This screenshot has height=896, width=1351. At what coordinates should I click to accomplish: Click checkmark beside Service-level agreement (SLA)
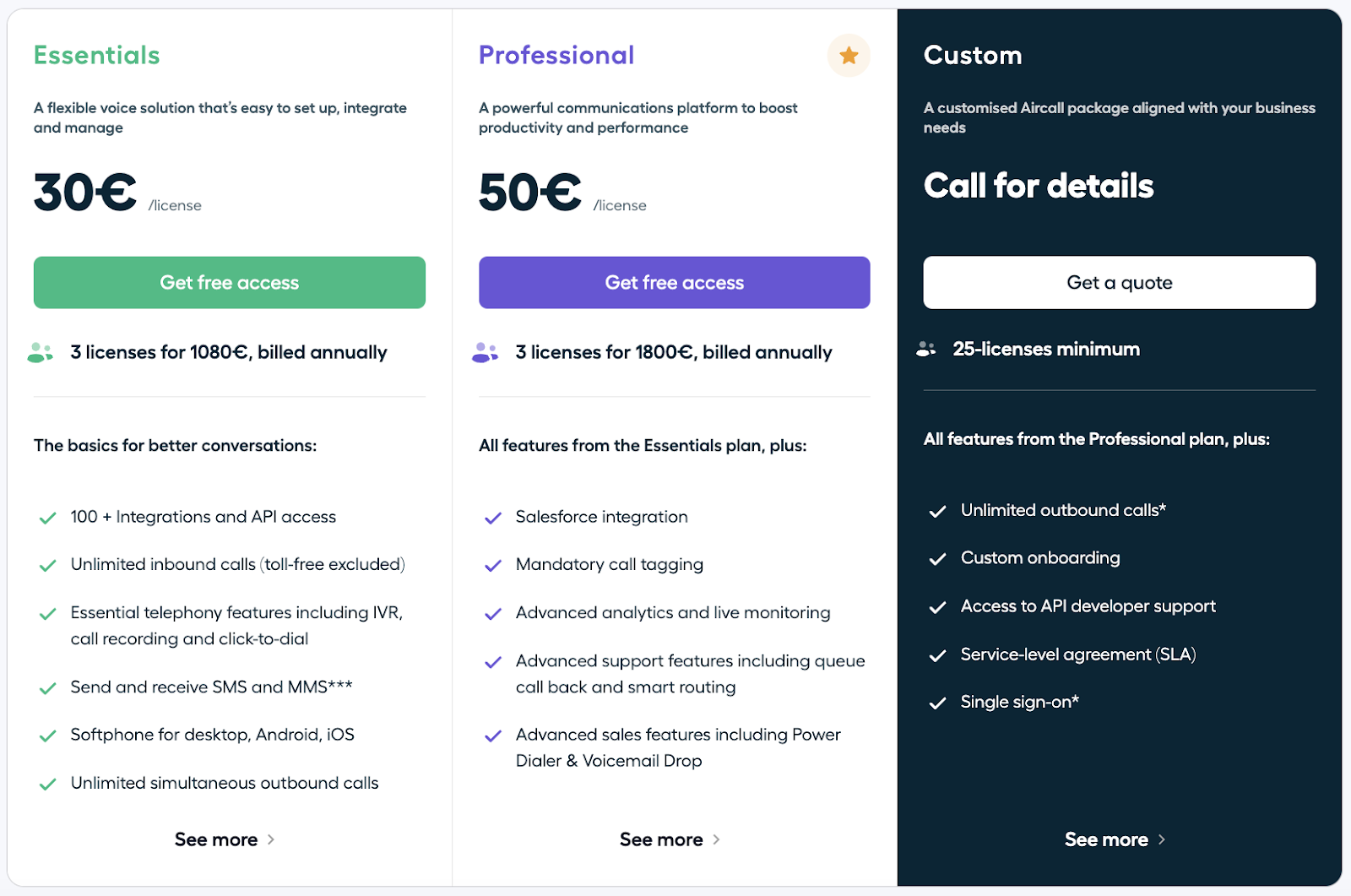[937, 655]
